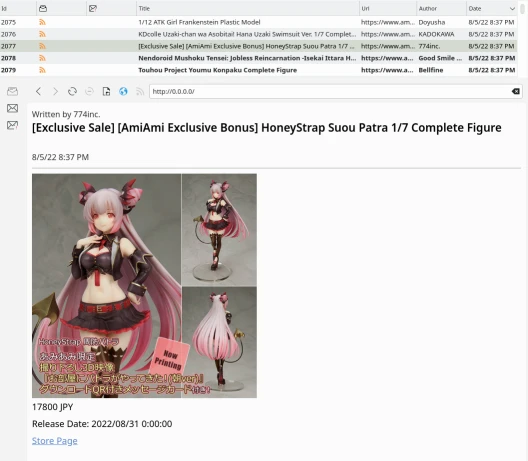Open Date column sort dropdown arrow
This screenshot has height=461, width=528.
[512, 9]
